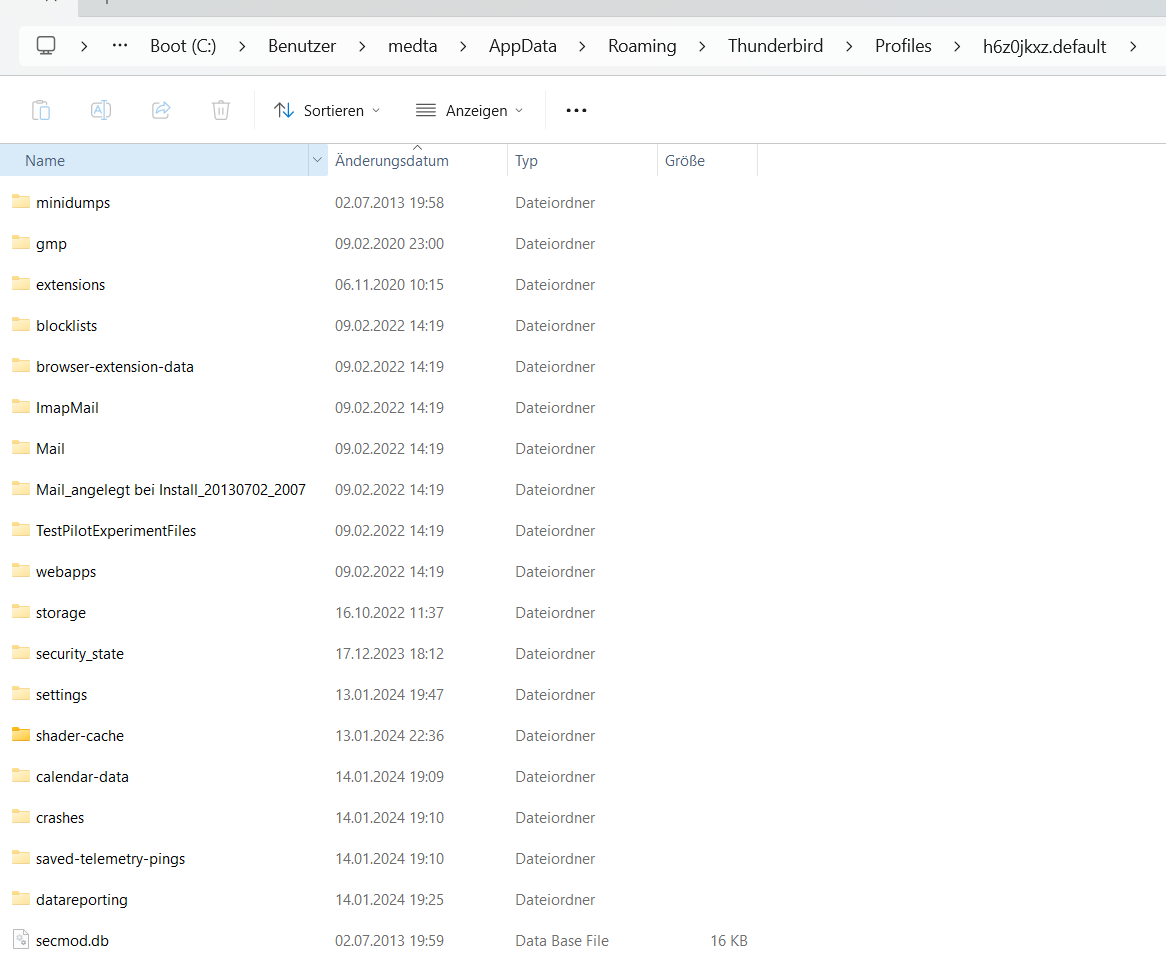This screenshot has height=974, width=1166.
Task: Go to AppData breadcrumb segment
Action: click(522, 46)
